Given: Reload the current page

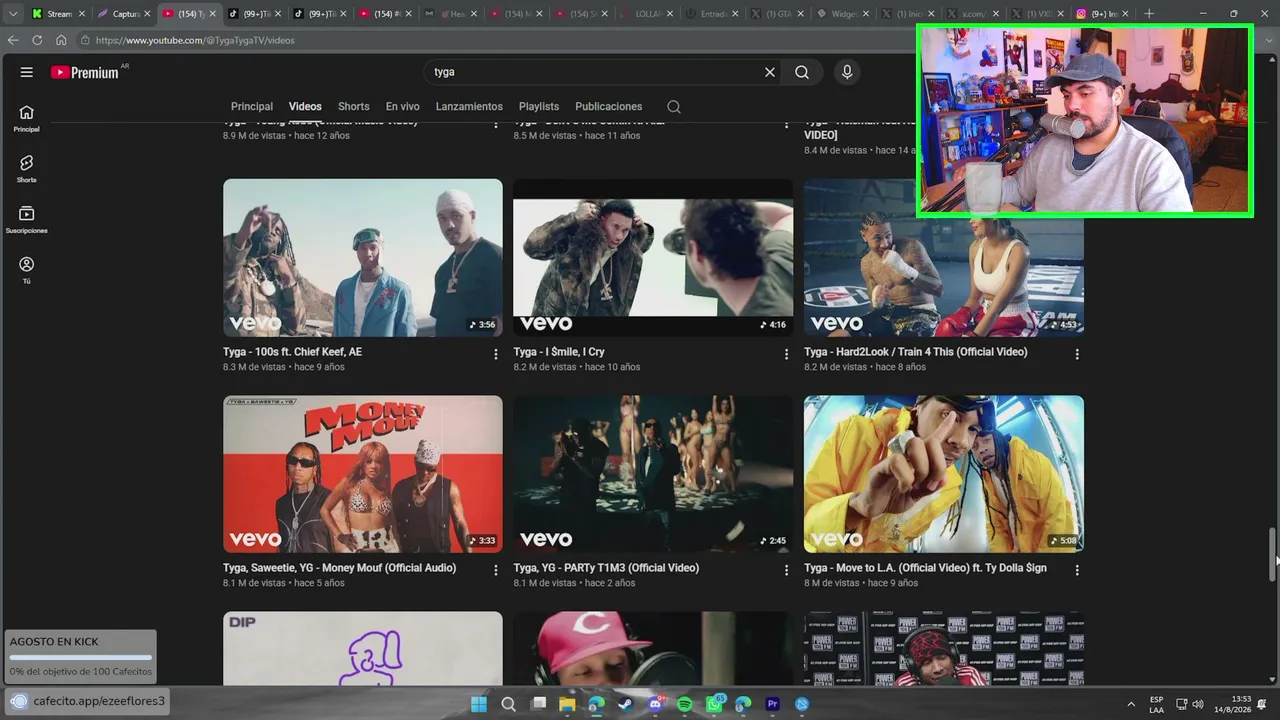Looking at the screenshot, I should tap(37, 40).
